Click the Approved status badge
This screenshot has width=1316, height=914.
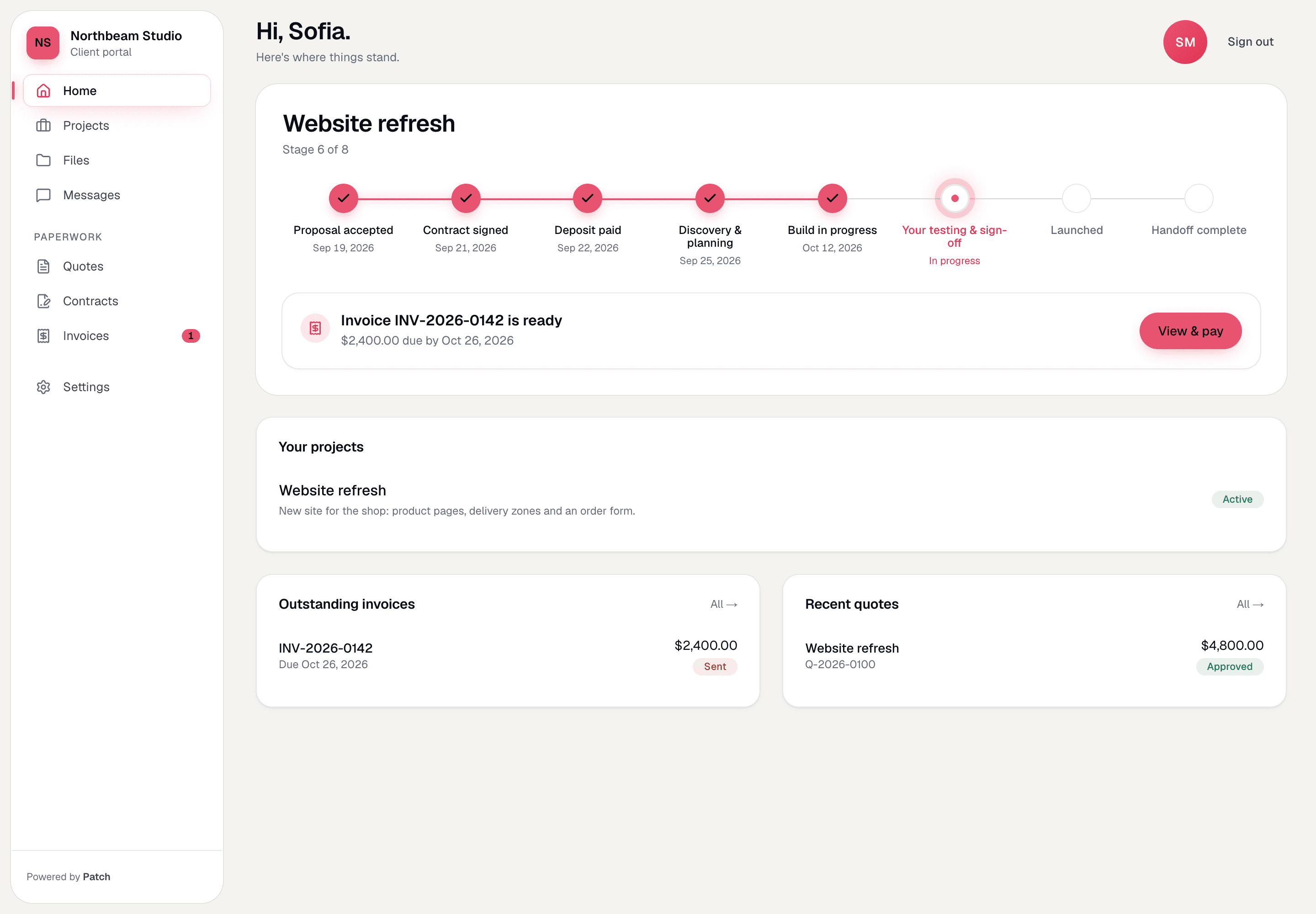[1230, 667]
